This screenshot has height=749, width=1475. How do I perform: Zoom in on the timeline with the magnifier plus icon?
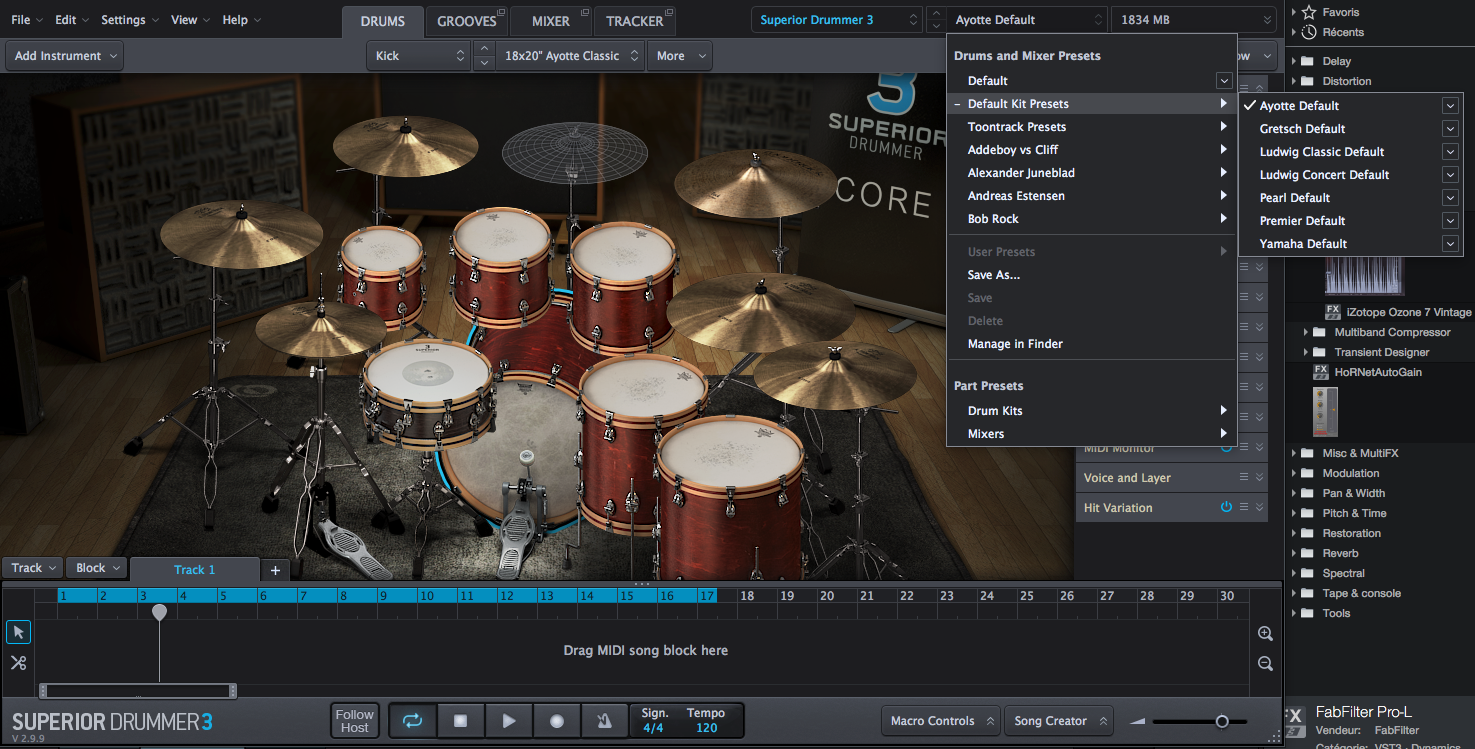pyautogui.click(x=1265, y=633)
